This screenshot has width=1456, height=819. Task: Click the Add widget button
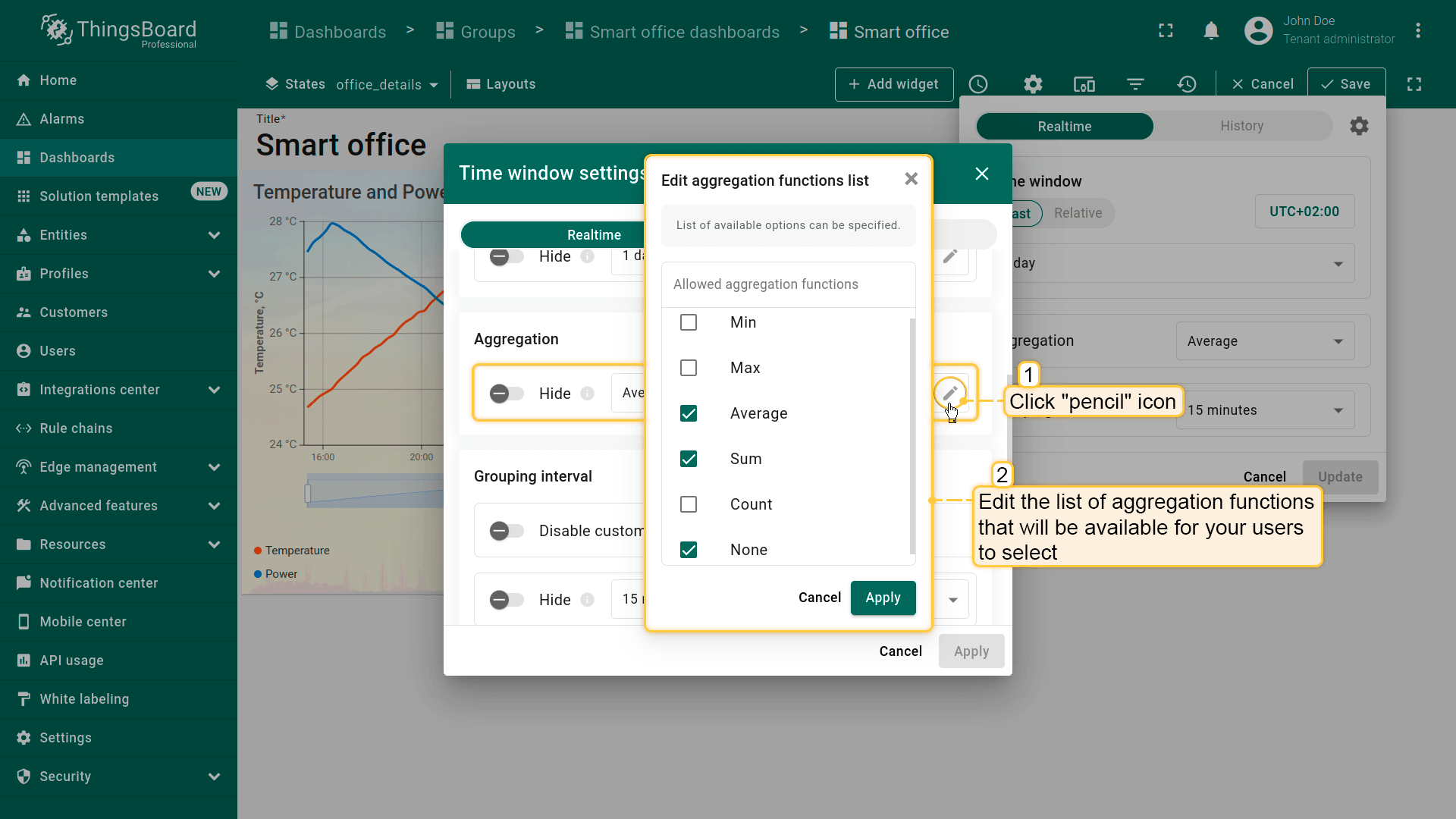893,84
